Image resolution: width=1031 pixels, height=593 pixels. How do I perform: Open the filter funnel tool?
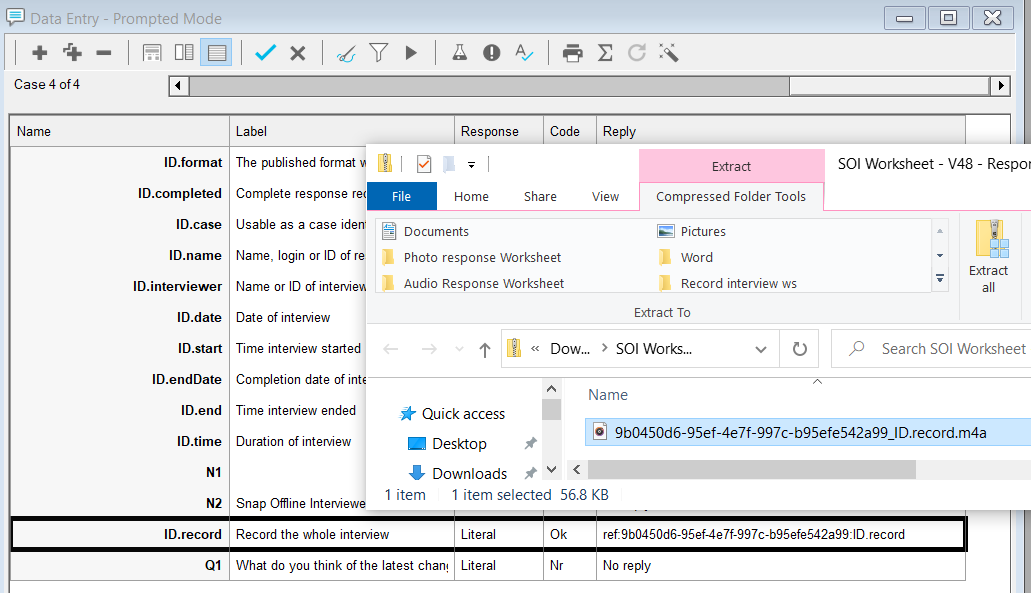click(378, 53)
